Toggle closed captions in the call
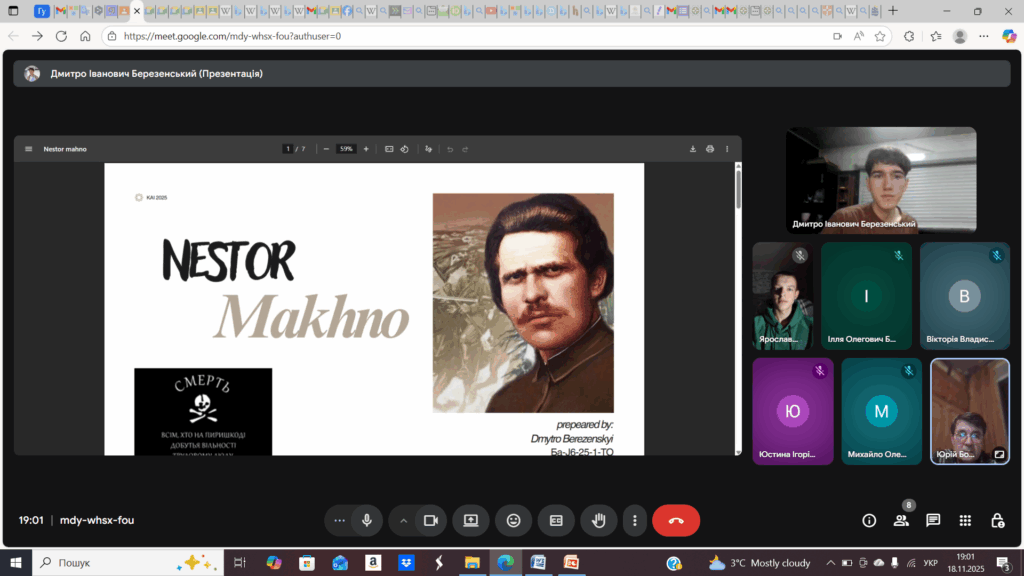This screenshot has width=1024, height=576. click(556, 520)
